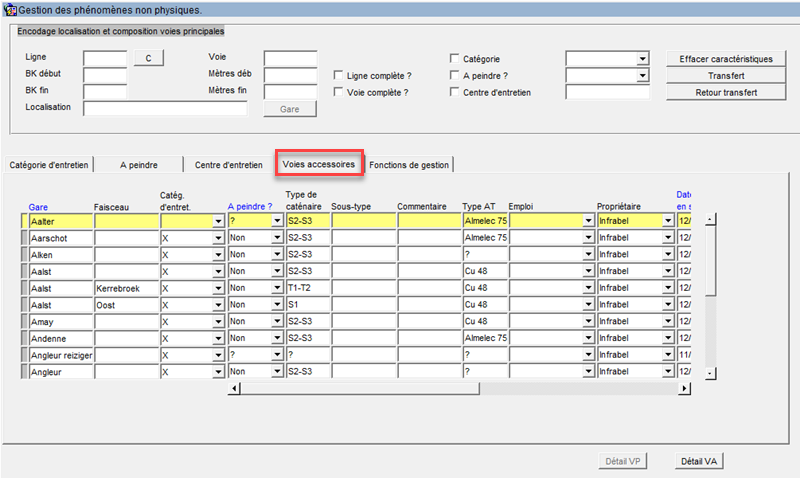
Task: Click the Gare column header
Action: 38,207
